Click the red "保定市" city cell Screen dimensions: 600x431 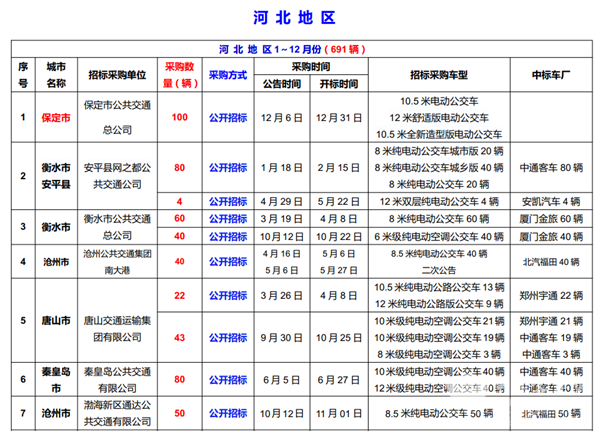54,117
